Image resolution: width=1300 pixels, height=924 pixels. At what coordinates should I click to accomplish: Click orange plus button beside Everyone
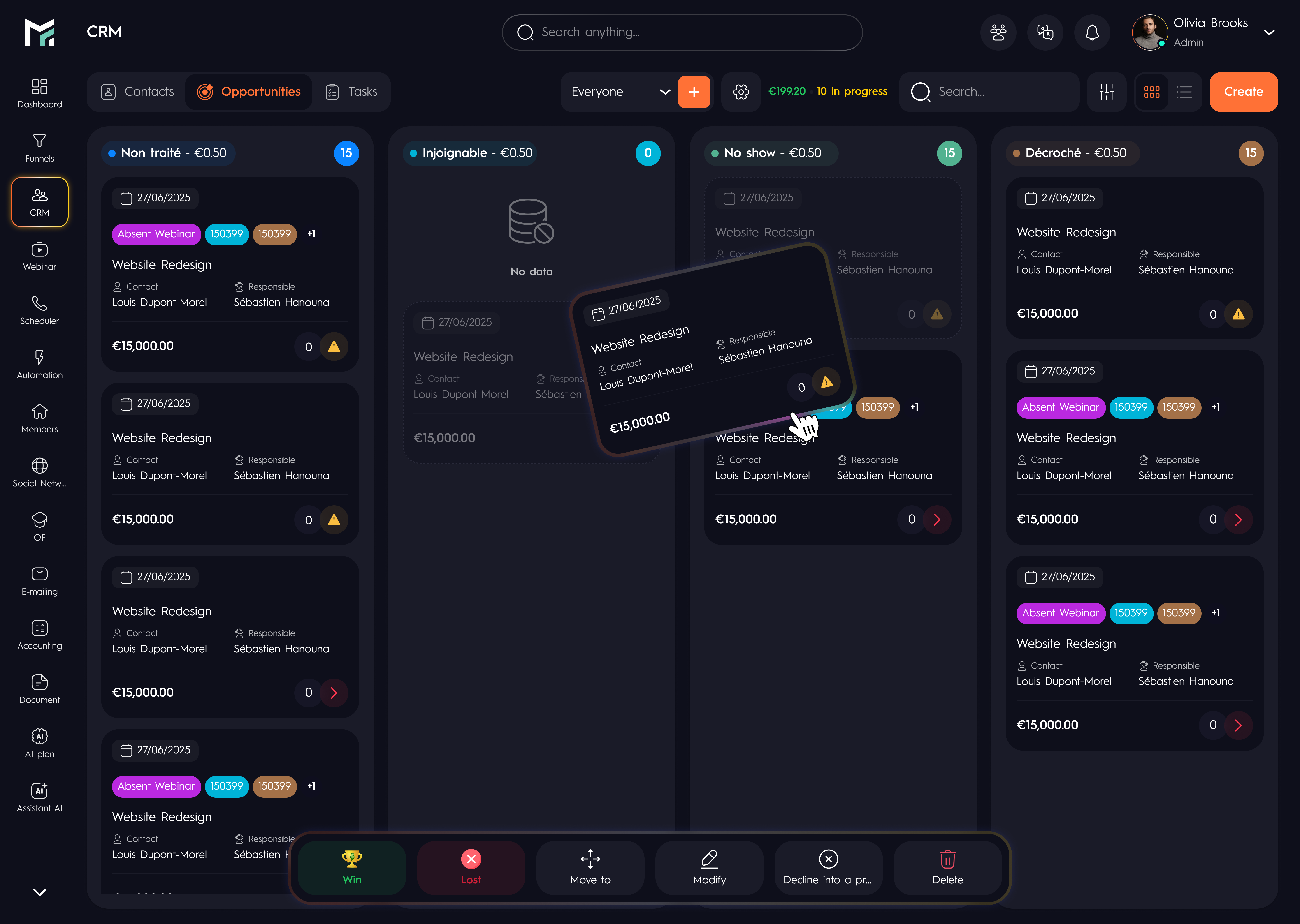(x=694, y=92)
